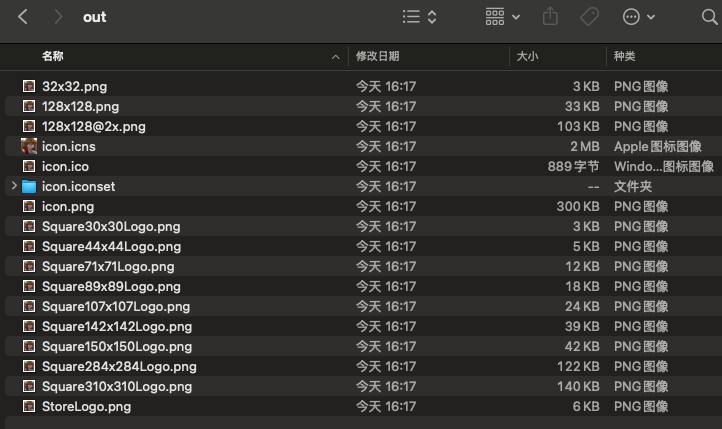
Task: Sort by the 种类 column header
Action: pos(625,57)
